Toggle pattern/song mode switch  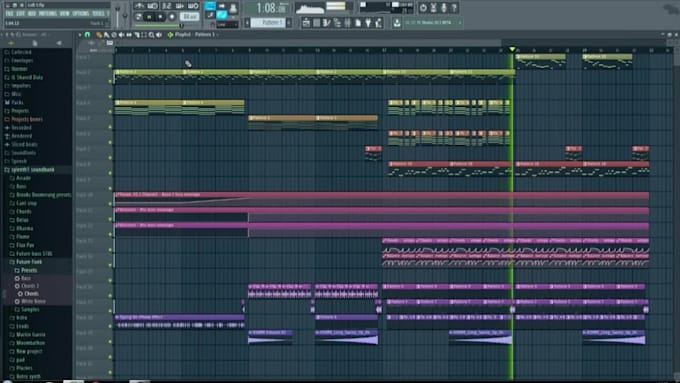[x=138, y=17]
